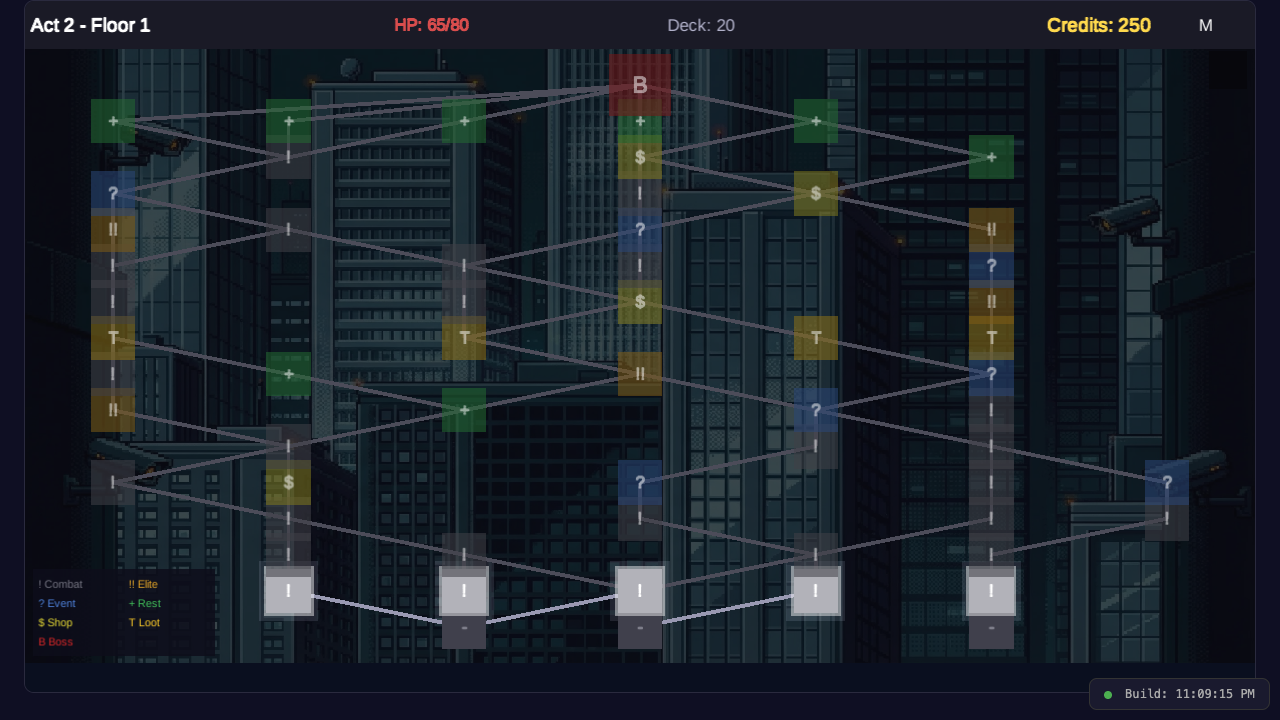
Task: Select the Shop node directly below the Boss
Action: [640, 158]
